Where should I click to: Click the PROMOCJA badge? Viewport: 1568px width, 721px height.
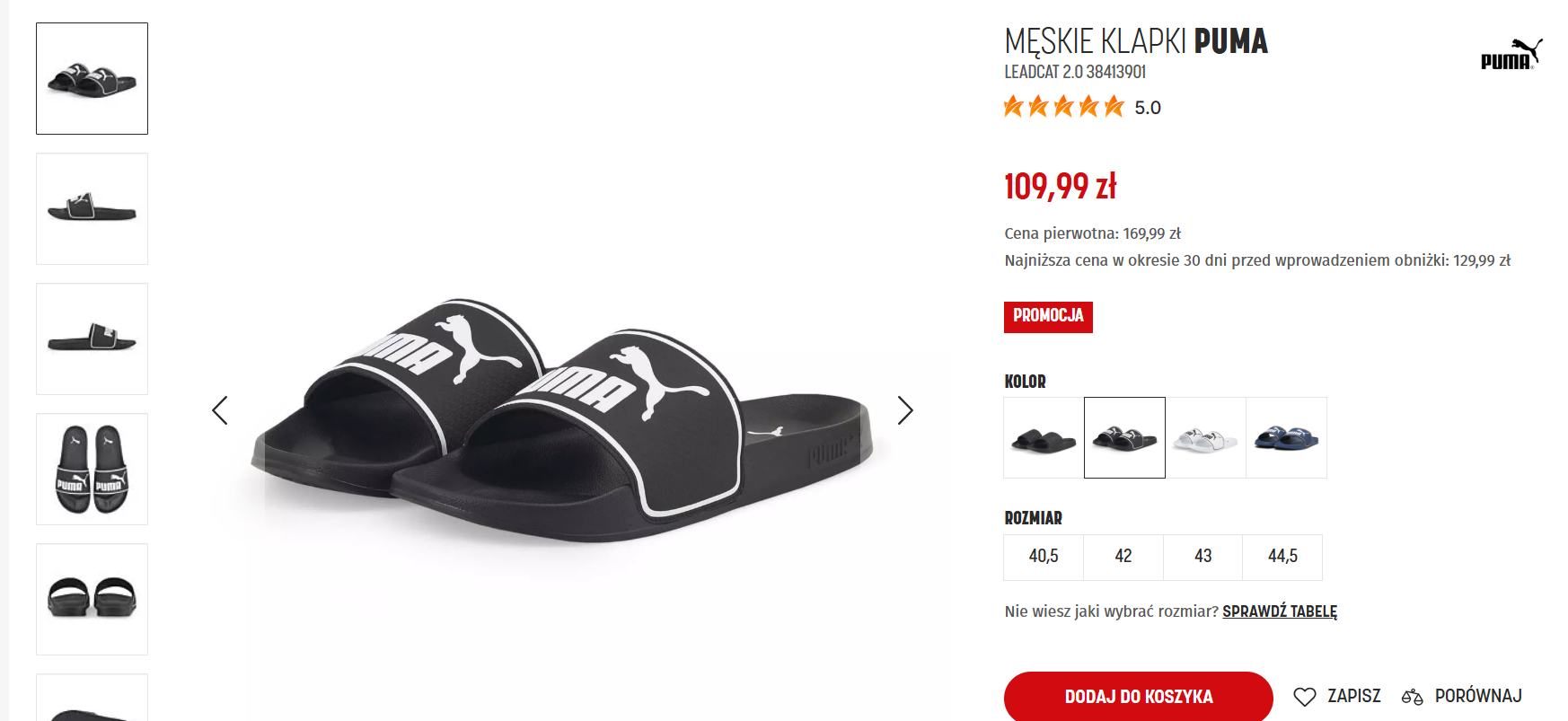[x=1048, y=316]
